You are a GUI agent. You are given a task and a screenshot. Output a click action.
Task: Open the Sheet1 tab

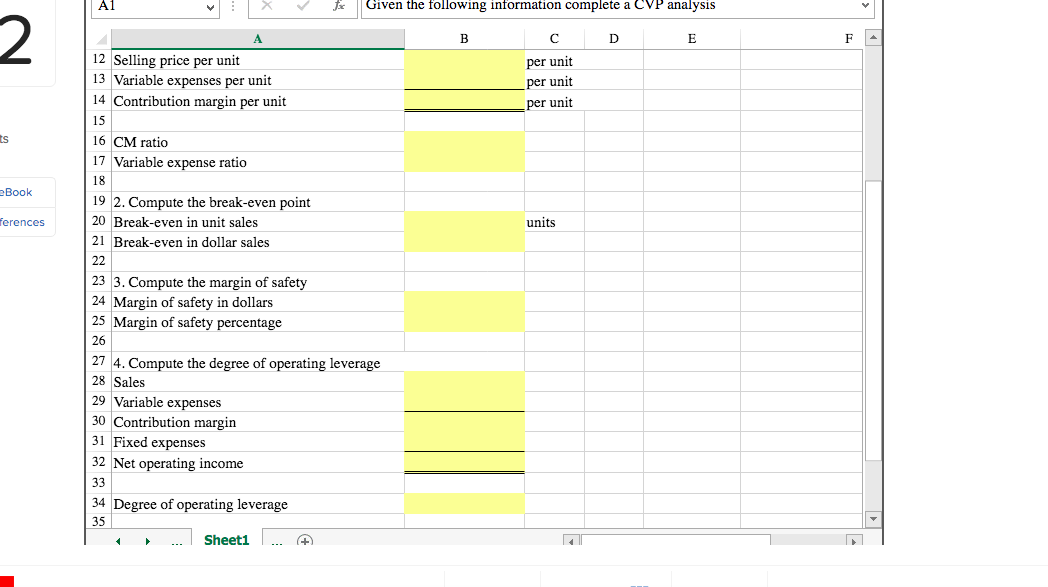click(227, 540)
